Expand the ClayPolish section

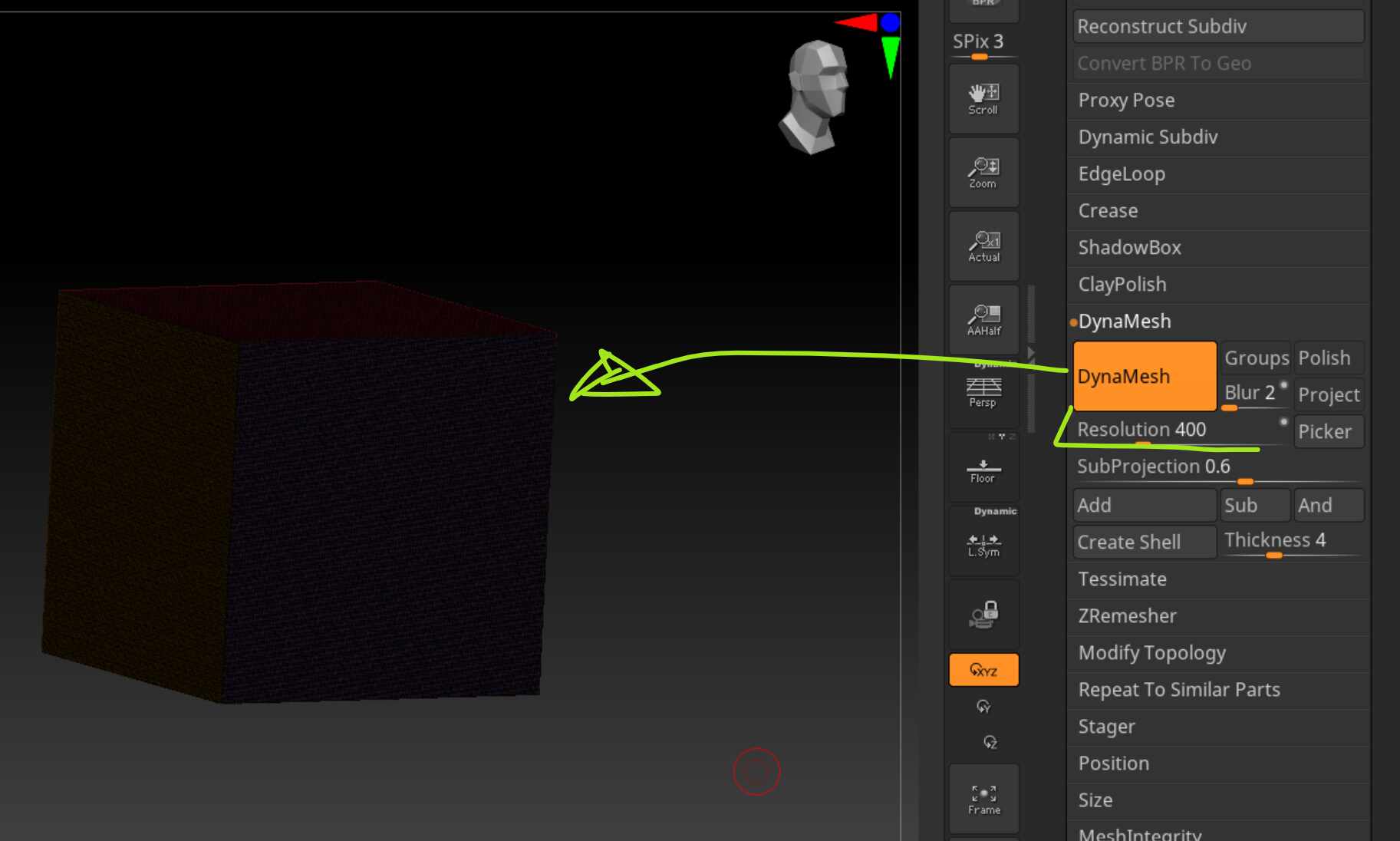click(x=1217, y=285)
